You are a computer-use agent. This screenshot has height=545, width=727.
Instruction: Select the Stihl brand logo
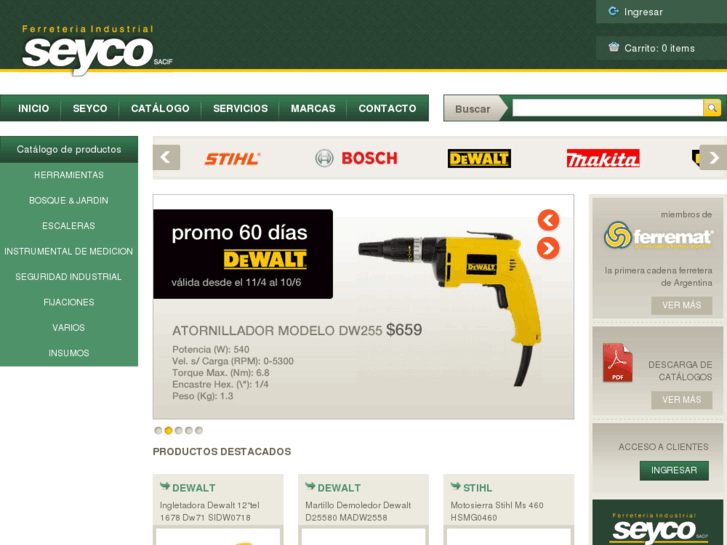(x=232, y=159)
